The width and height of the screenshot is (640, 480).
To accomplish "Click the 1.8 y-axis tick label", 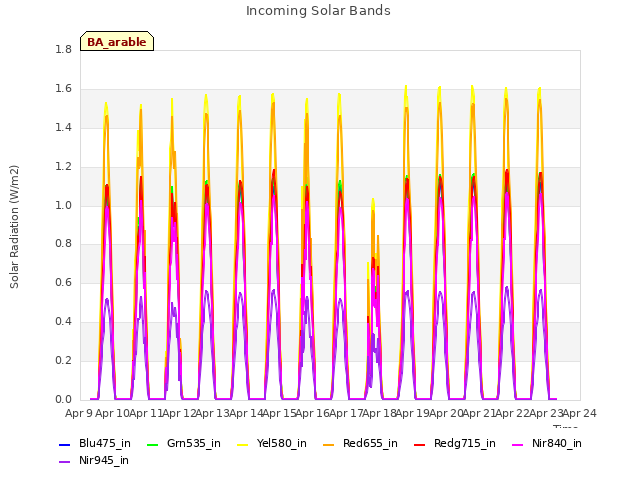I will 63,49.
